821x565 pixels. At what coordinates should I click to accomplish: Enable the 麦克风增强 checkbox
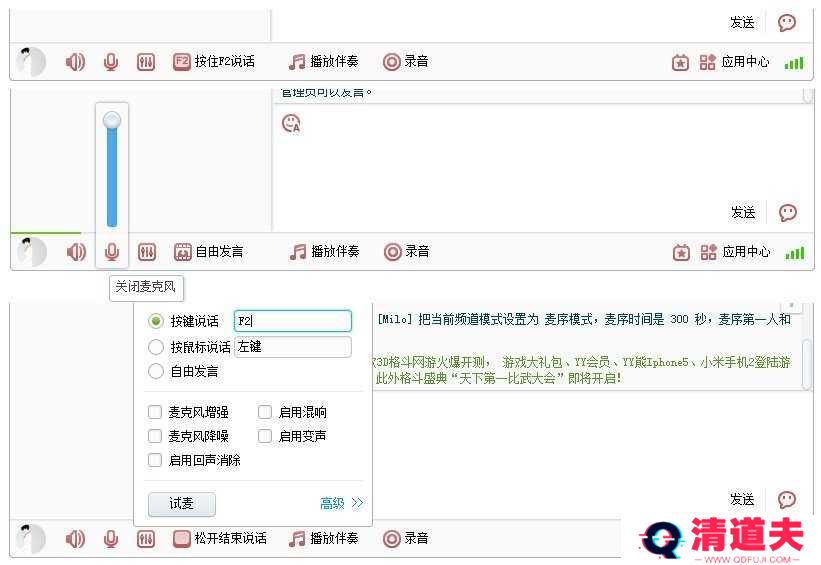tap(154, 412)
